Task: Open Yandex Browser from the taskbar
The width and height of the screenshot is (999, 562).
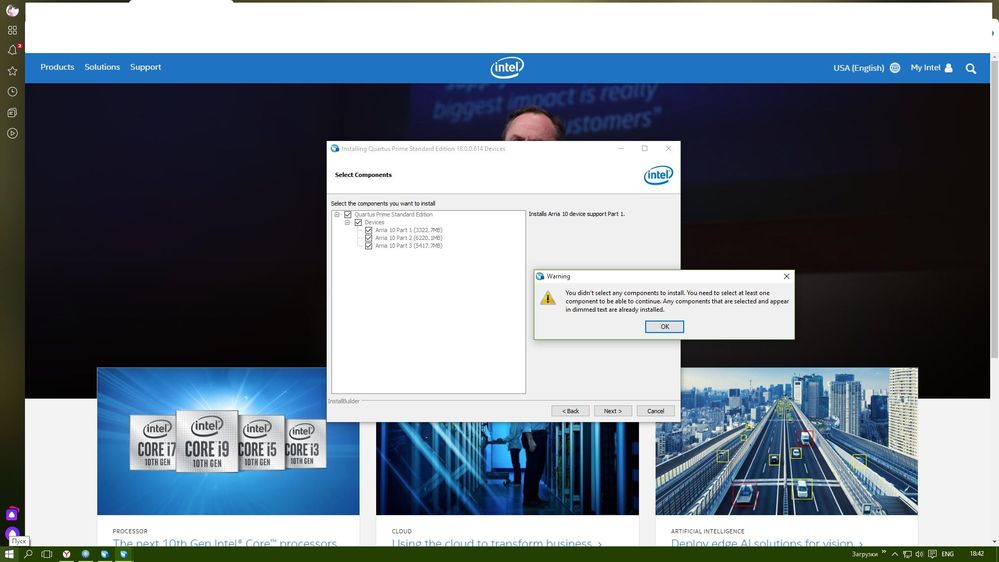Action: [67, 554]
